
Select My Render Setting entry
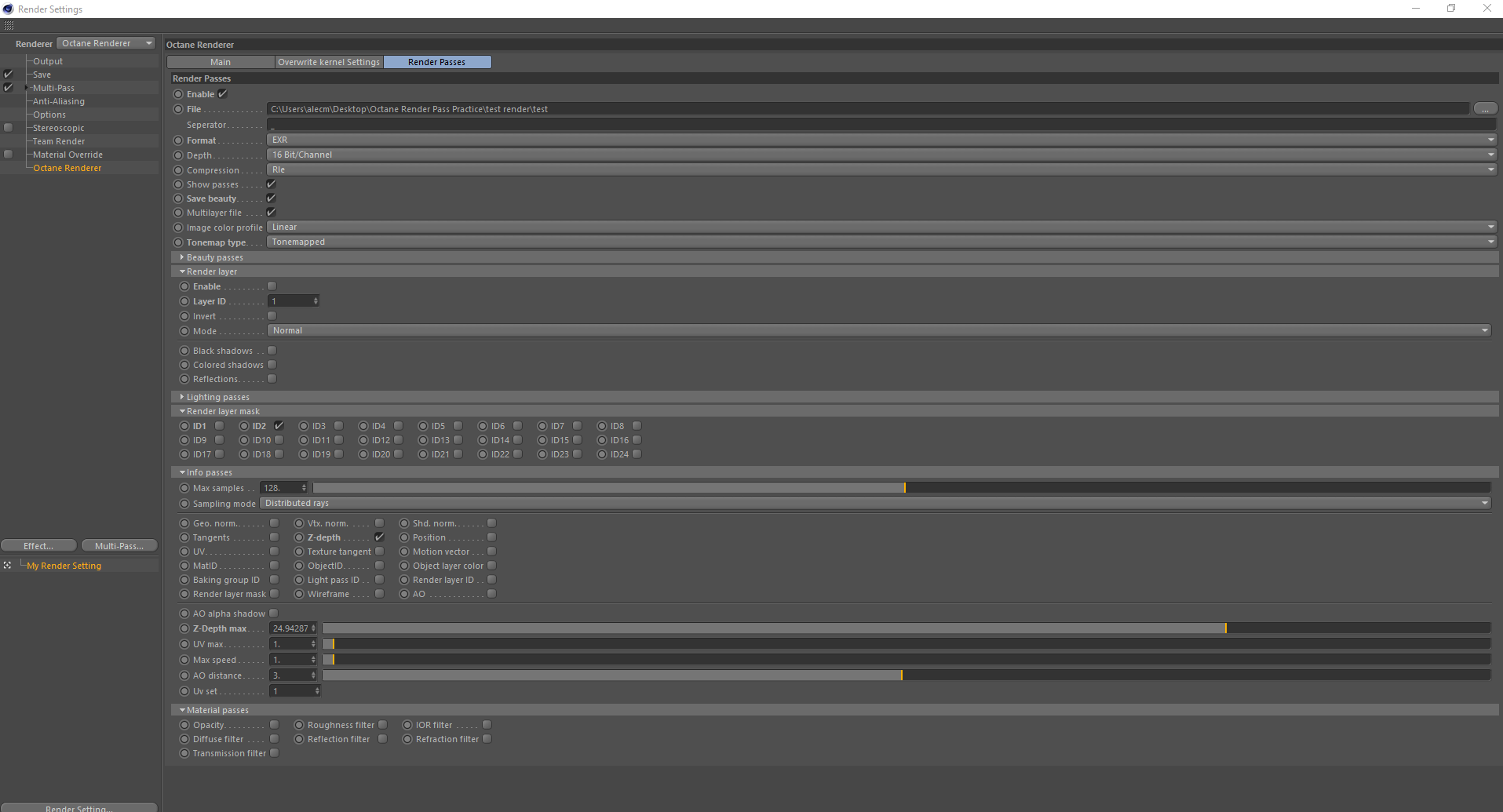(64, 566)
